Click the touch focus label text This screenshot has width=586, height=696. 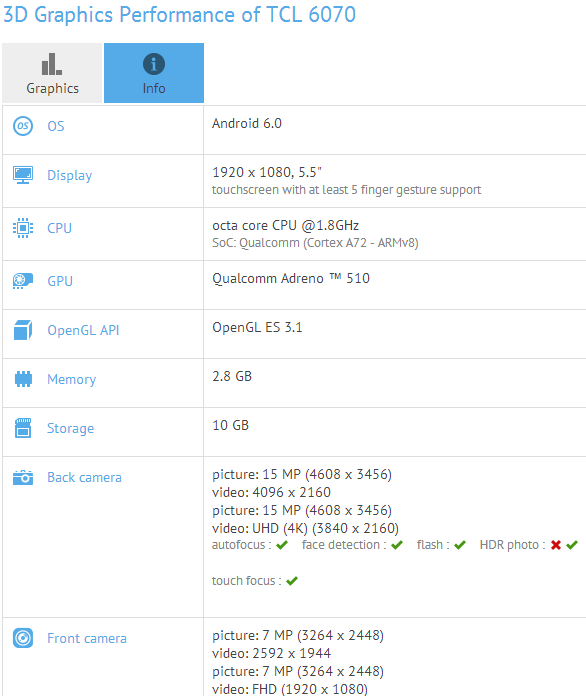point(246,581)
